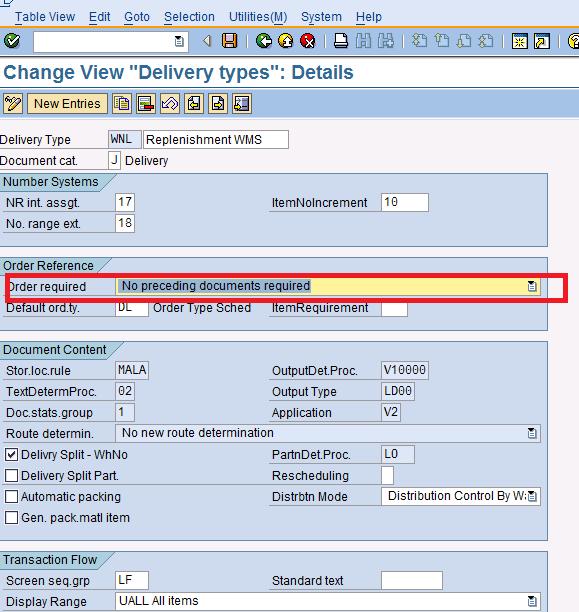Screen dimensions: 579x612
Task: Click the Default ord.ty. DL field
Action: [132, 308]
